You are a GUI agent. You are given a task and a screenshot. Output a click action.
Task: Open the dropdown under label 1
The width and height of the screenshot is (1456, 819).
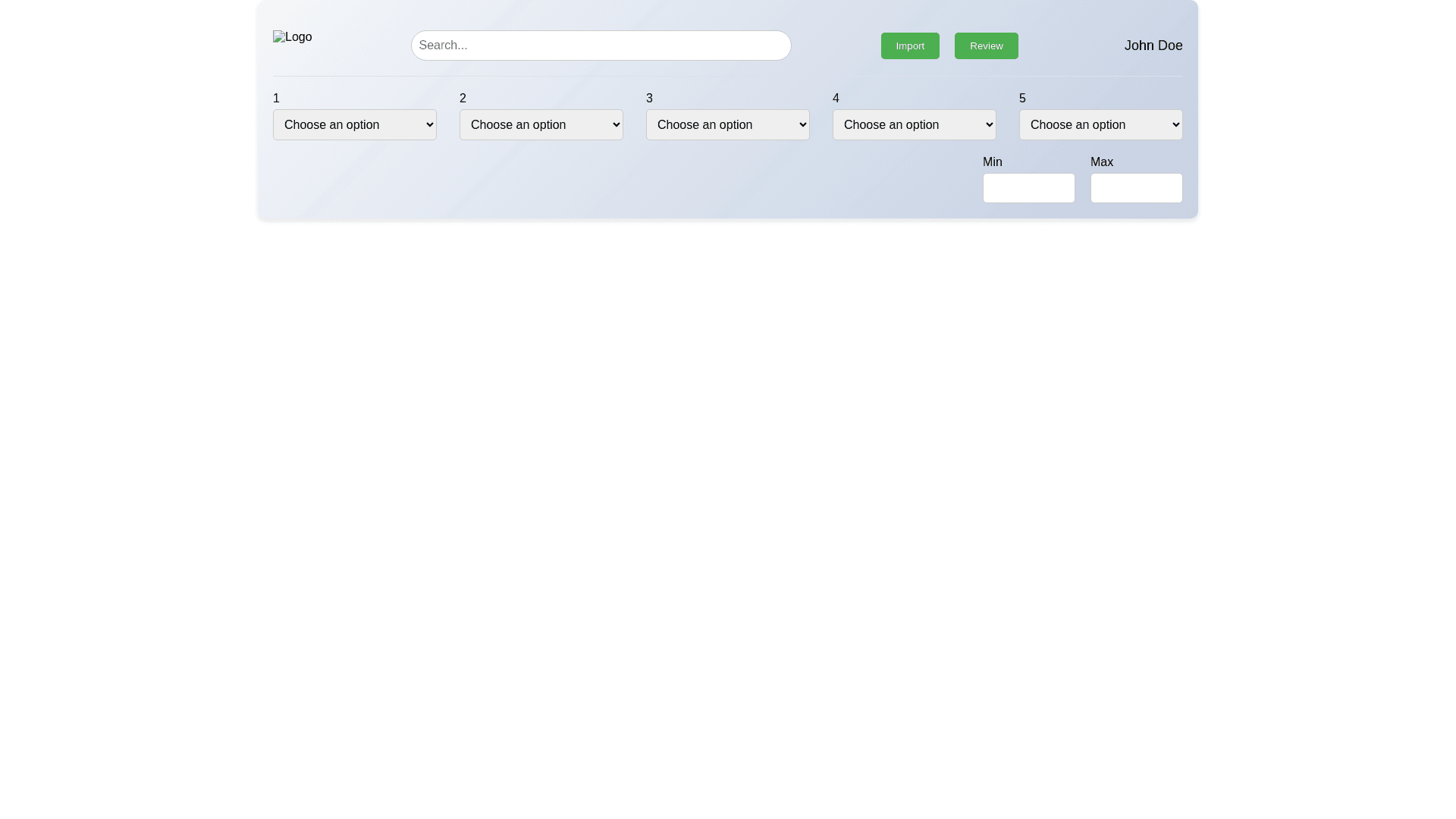click(354, 124)
